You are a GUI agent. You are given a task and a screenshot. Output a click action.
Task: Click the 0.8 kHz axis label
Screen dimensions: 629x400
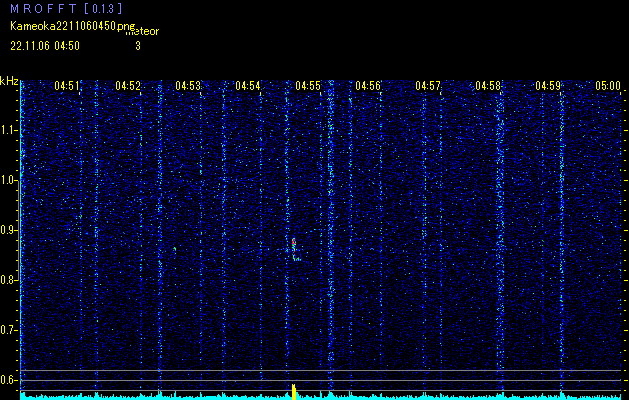pyautogui.click(x=9, y=280)
